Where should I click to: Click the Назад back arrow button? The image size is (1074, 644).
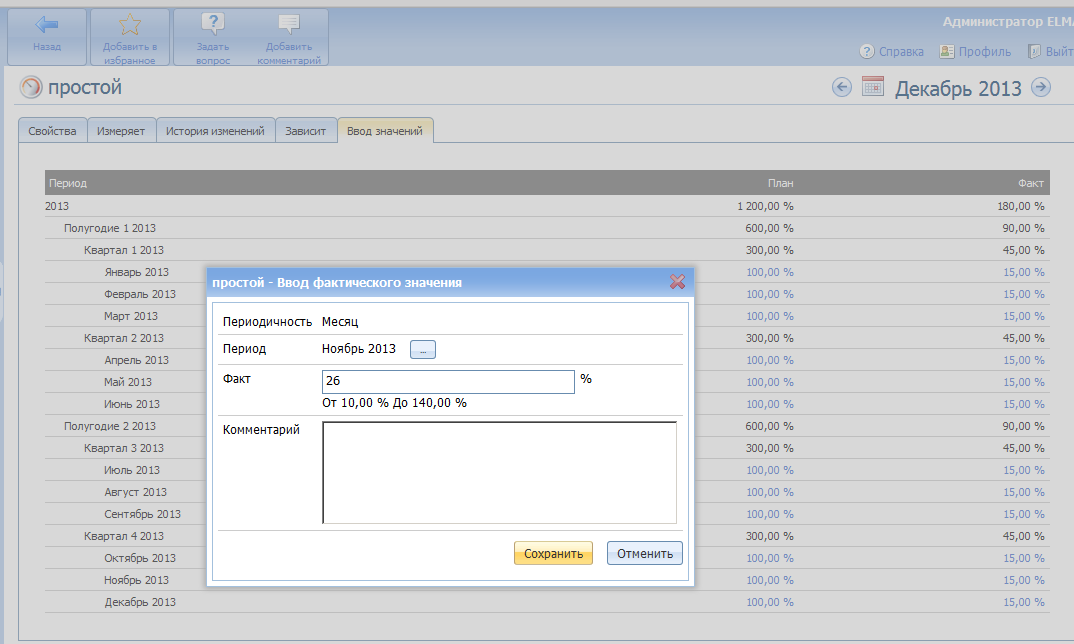click(x=46, y=27)
